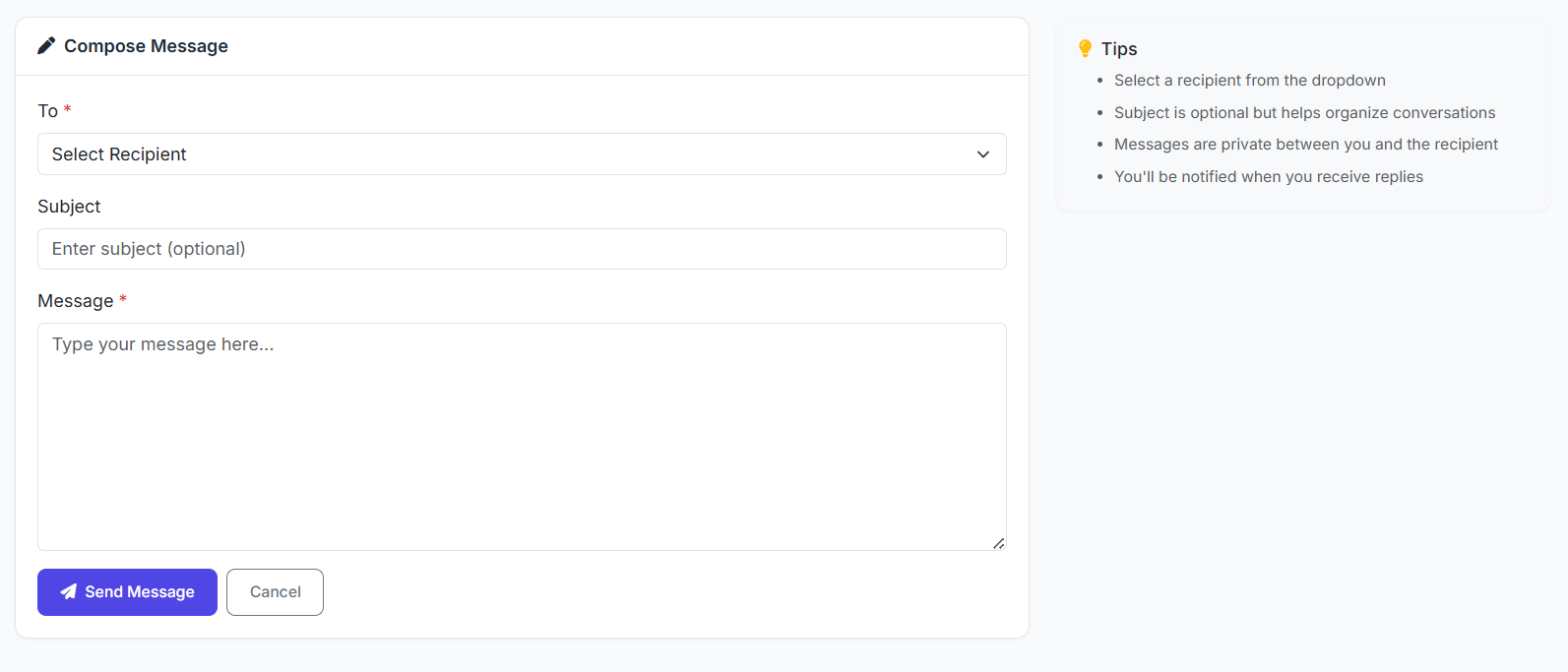Click the tip about optional subject
The image size is (1568, 672).
[x=1304, y=113]
